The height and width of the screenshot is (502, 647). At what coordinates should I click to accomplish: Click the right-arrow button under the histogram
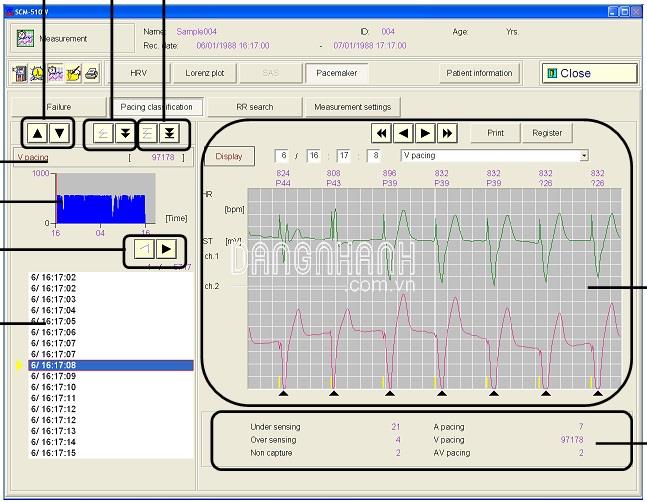point(166,249)
